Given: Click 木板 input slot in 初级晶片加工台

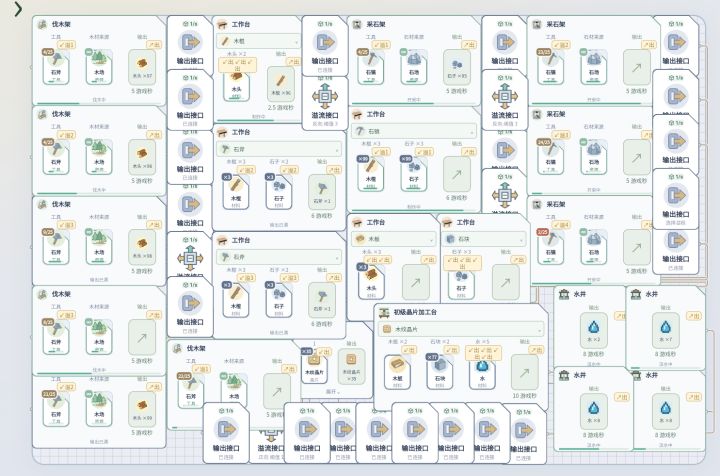Looking at the screenshot, I should tap(397, 372).
